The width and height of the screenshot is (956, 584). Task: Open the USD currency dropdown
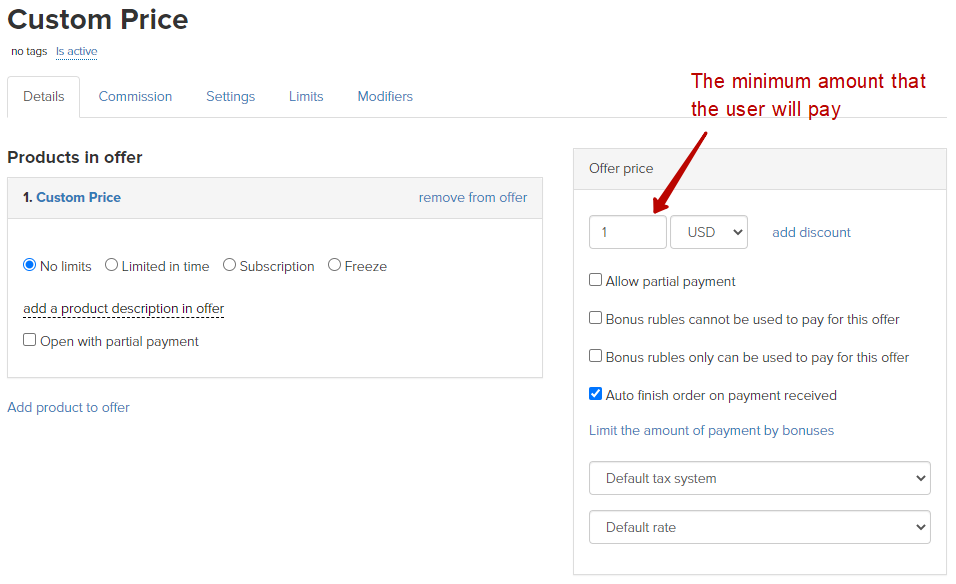[709, 232]
